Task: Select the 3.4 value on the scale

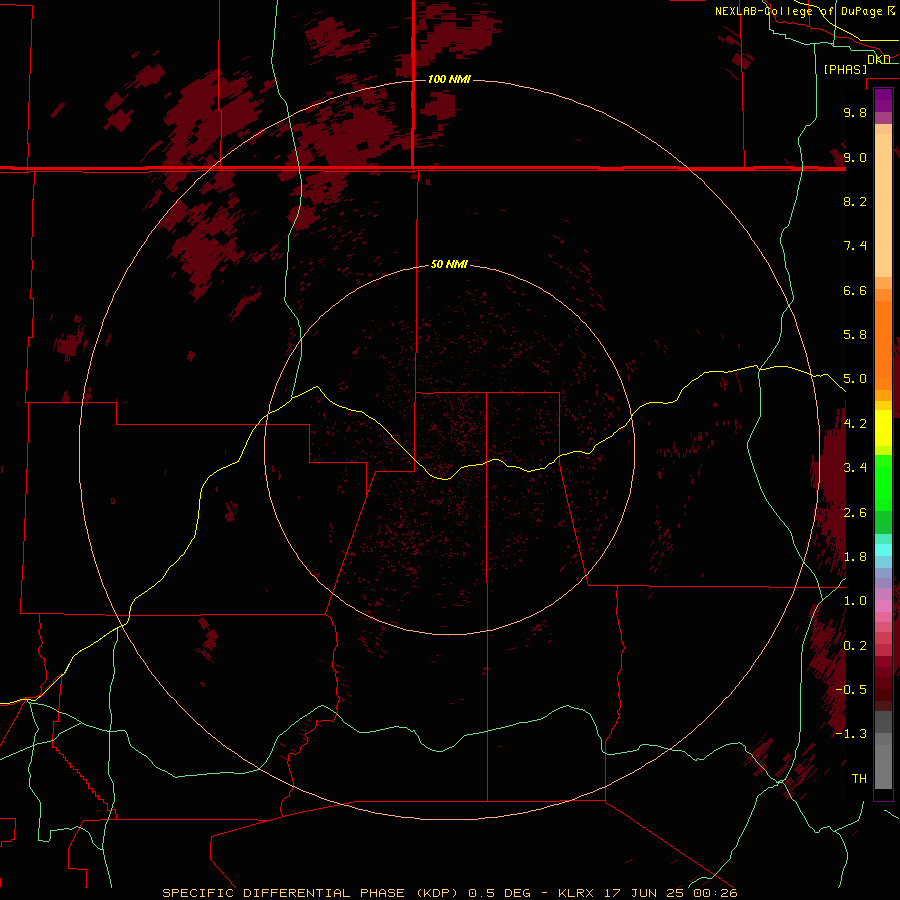Action: tap(855, 468)
